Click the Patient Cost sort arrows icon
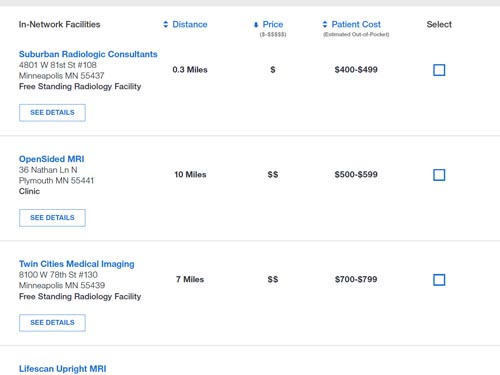500x375 pixels. click(325, 24)
